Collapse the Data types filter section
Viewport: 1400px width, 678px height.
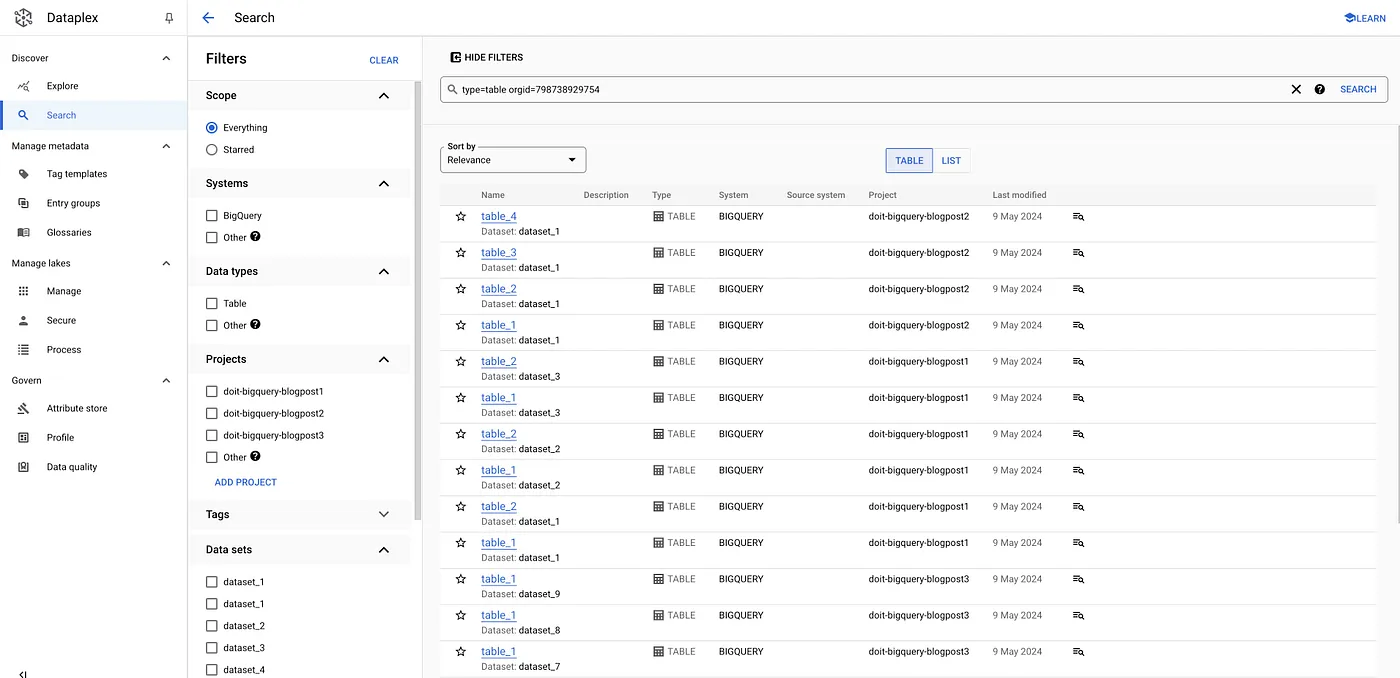pos(384,272)
